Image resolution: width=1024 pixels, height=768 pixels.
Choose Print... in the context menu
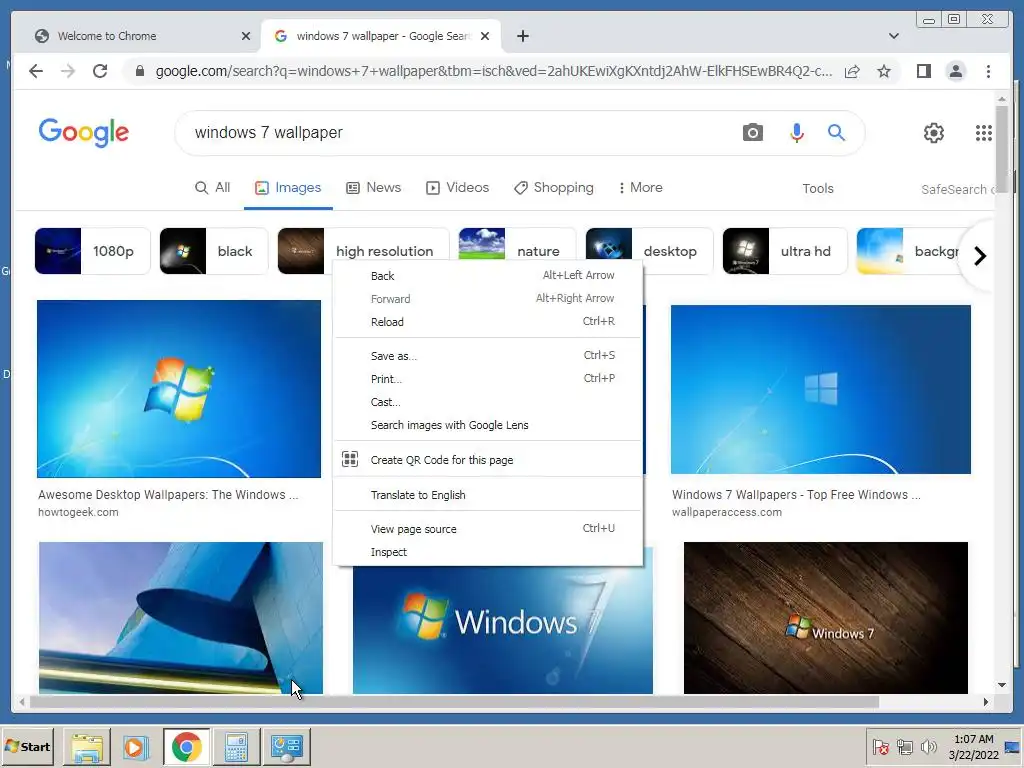tap(487, 379)
